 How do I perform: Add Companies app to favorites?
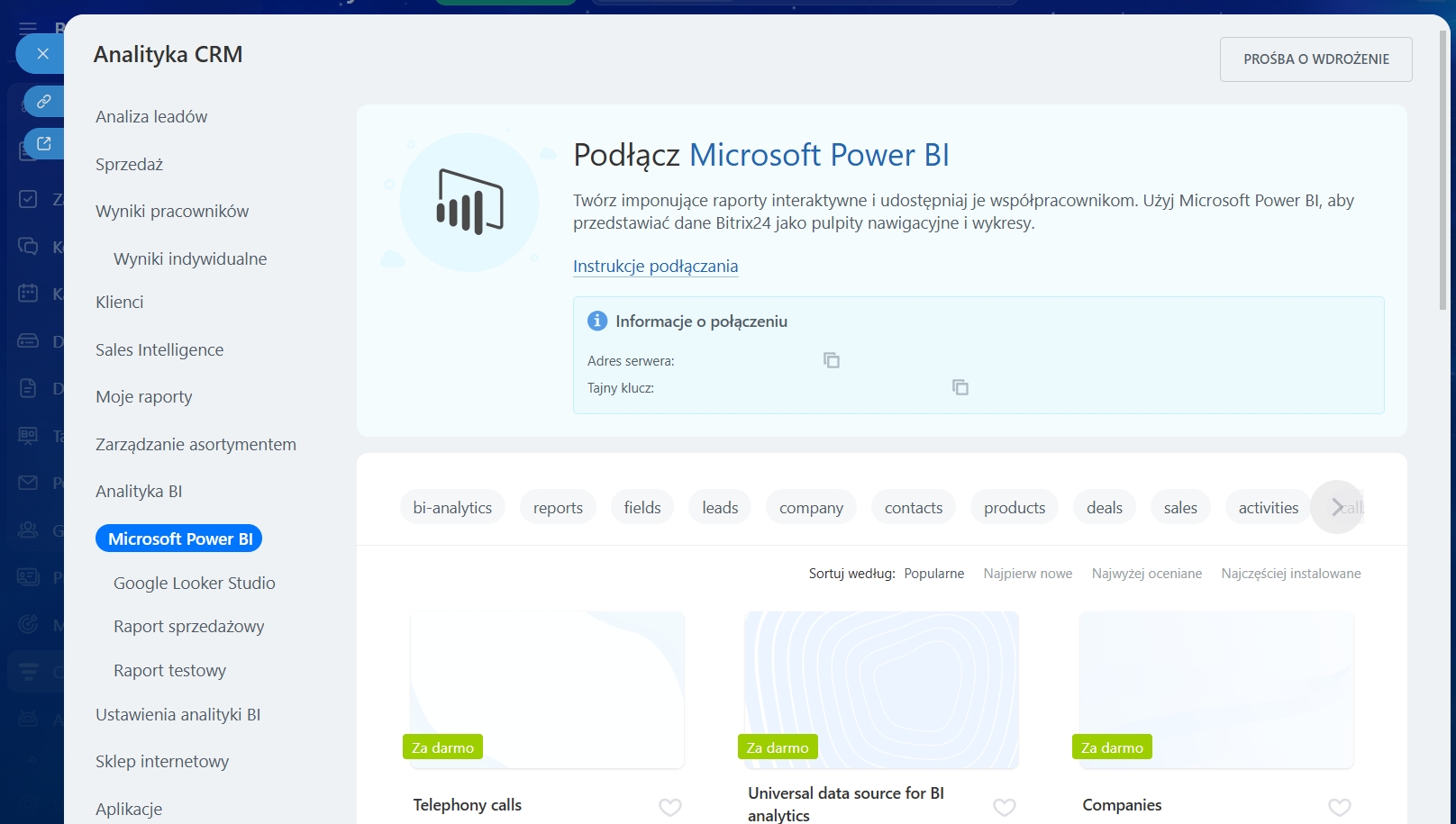1339,807
